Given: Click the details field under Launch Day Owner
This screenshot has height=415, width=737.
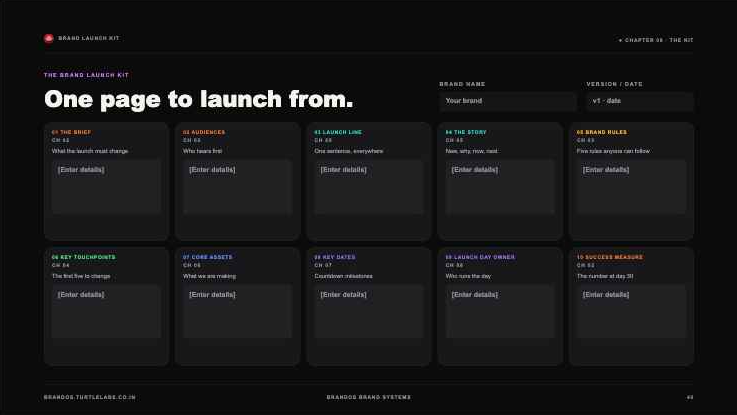Looking at the screenshot, I should (x=500, y=312).
